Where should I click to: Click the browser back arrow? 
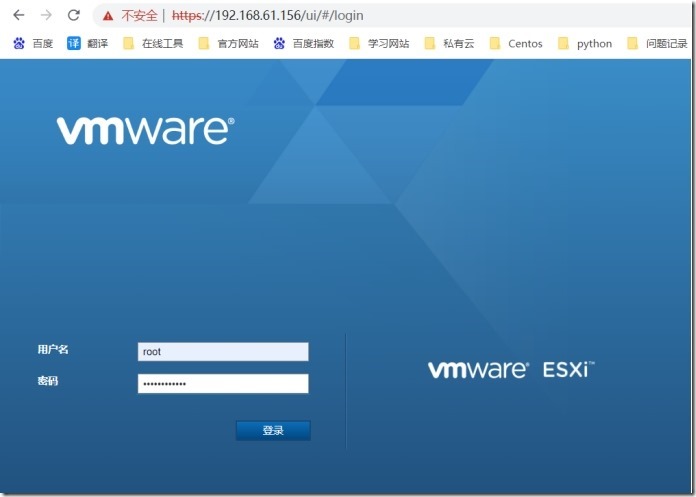coord(19,15)
